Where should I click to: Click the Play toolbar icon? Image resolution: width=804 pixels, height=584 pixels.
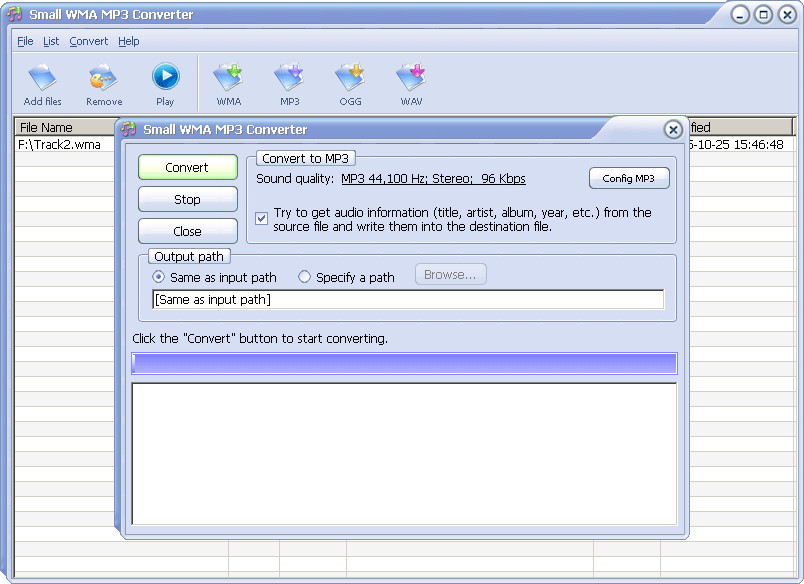click(x=165, y=85)
